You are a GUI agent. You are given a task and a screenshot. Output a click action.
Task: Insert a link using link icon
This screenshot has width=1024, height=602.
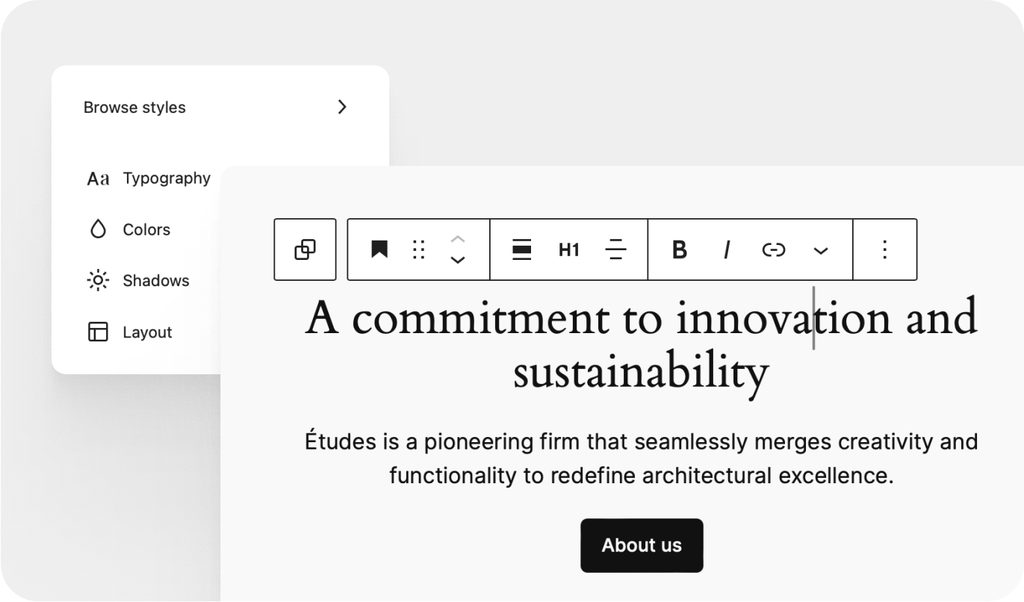point(773,250)
